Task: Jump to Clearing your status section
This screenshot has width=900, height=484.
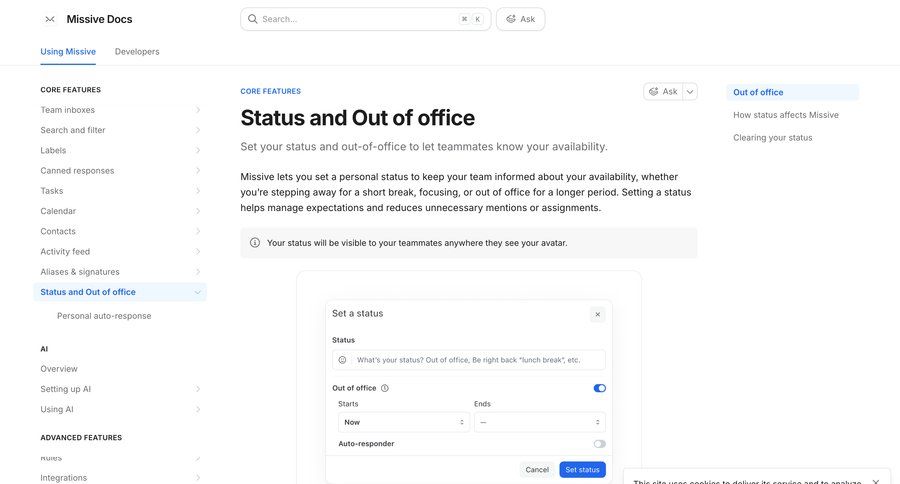Action: 773,138
